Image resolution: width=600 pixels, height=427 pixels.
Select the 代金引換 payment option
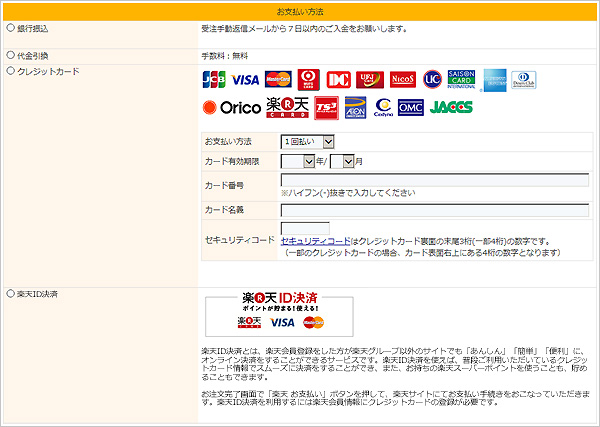pos(11,55)
